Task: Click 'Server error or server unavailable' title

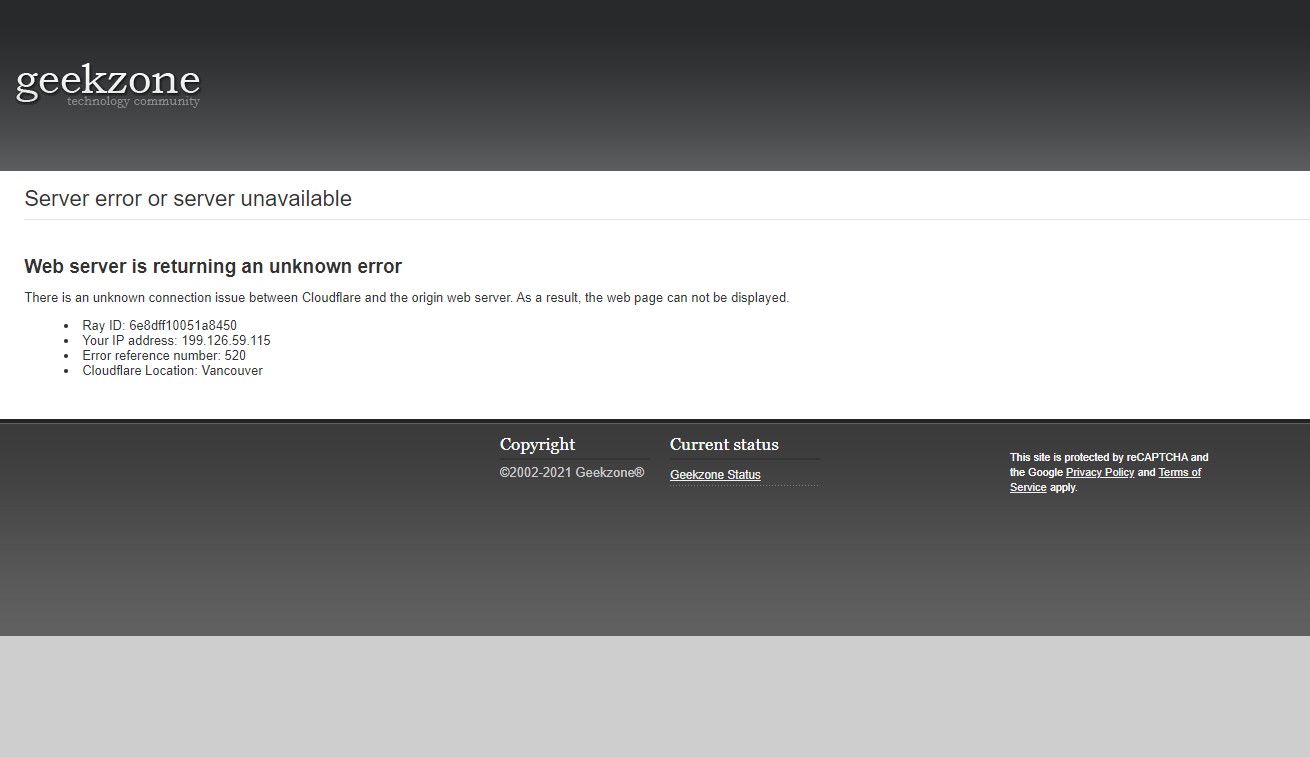Action: 188,199
